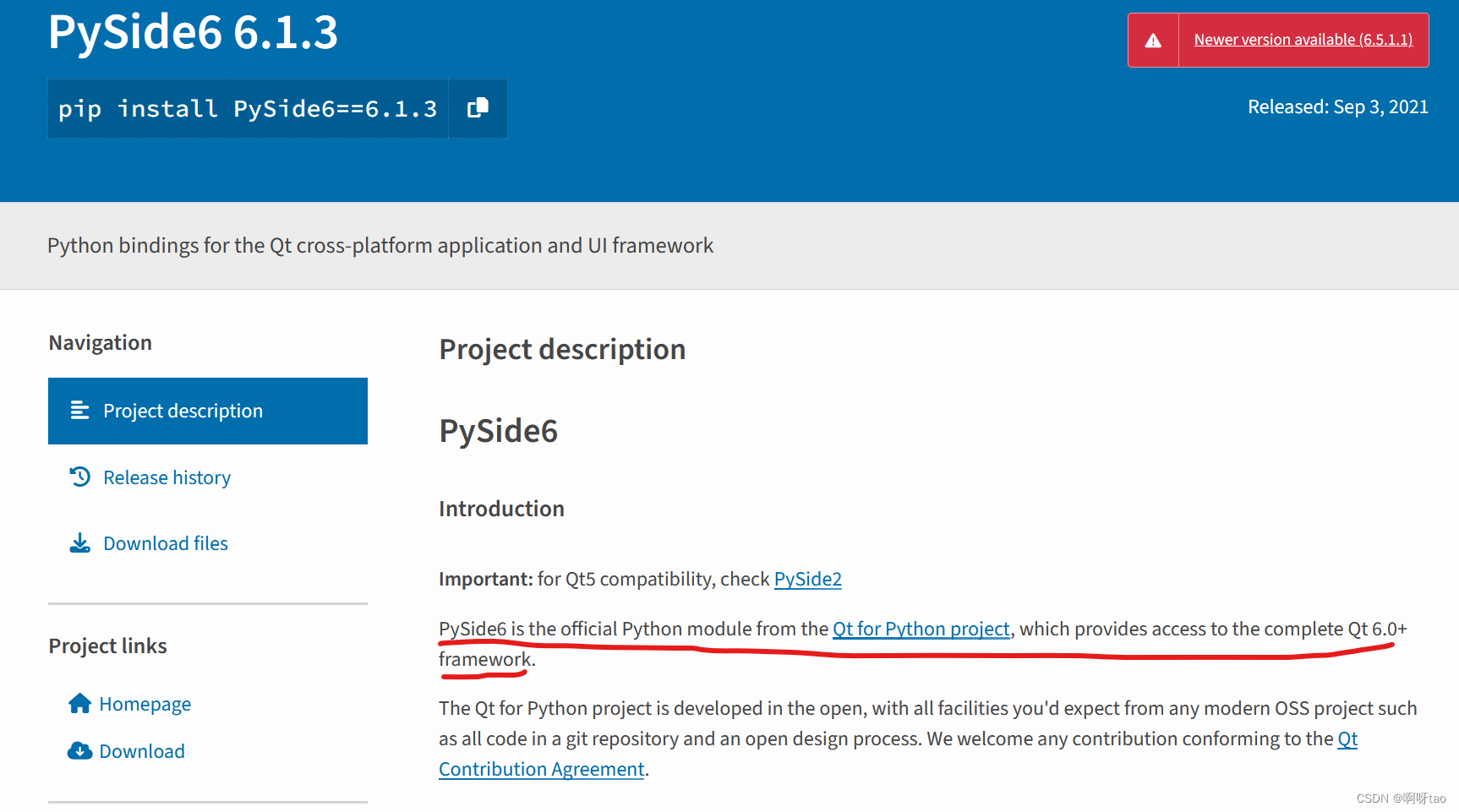1459x812 pixels.
Task: Click the Homepage house icon
Action: click(79, 703)
